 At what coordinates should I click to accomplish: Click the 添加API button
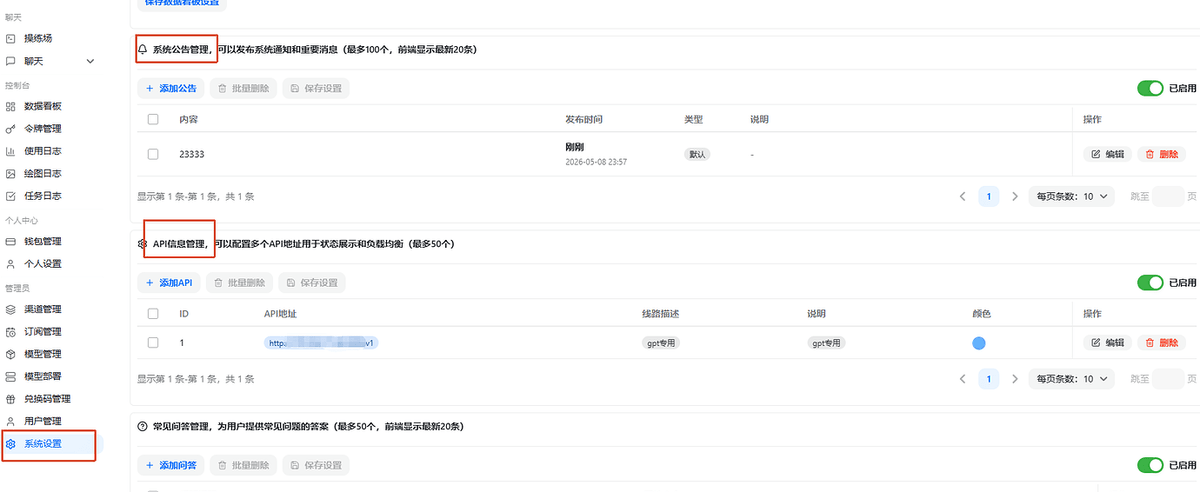[170, 283]
